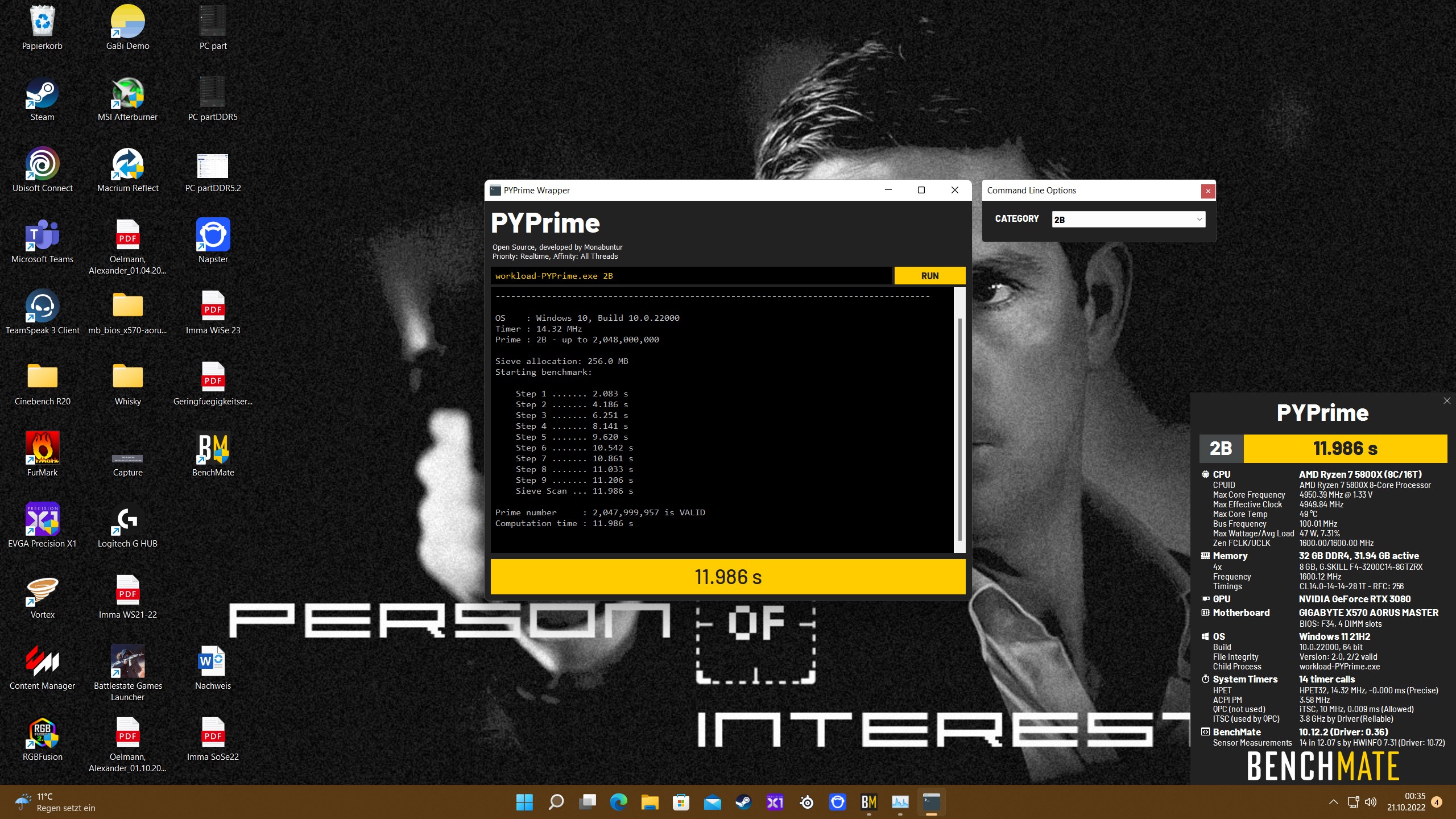Launch FurMark from the desktop shortcut
The height and width of the screenshot is (819, 1456).
[42, 453]
